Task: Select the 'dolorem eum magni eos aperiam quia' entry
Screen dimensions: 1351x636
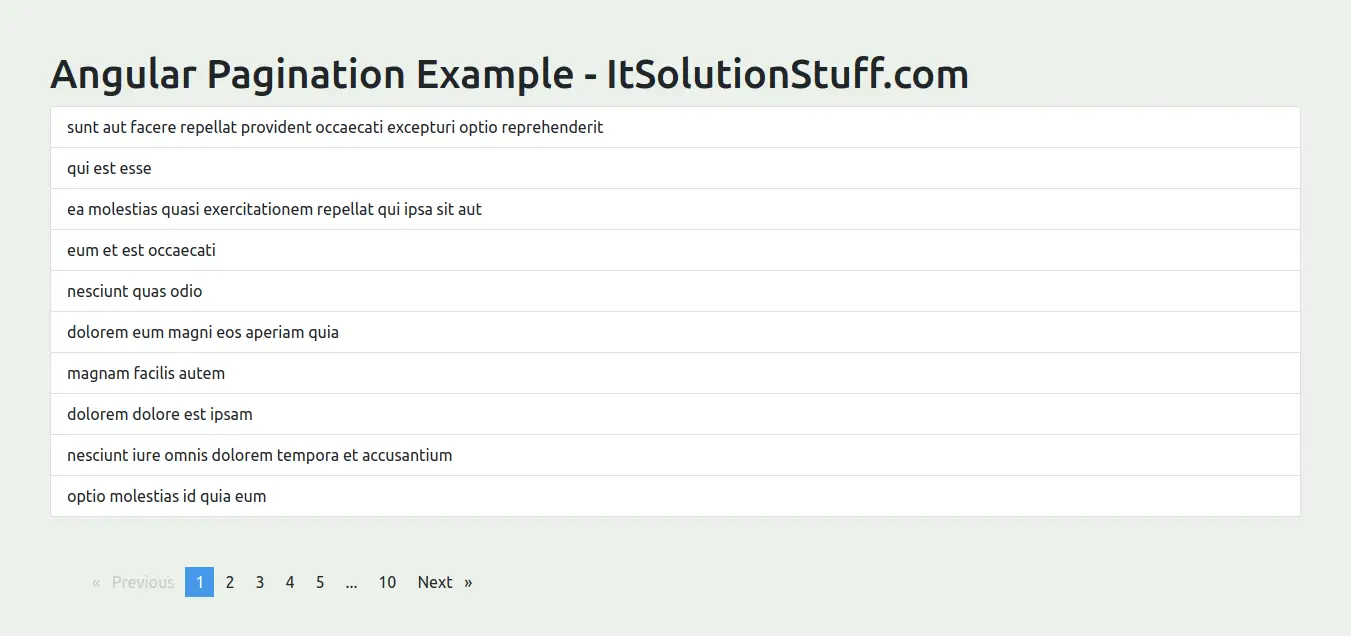Action: (203, 332)
